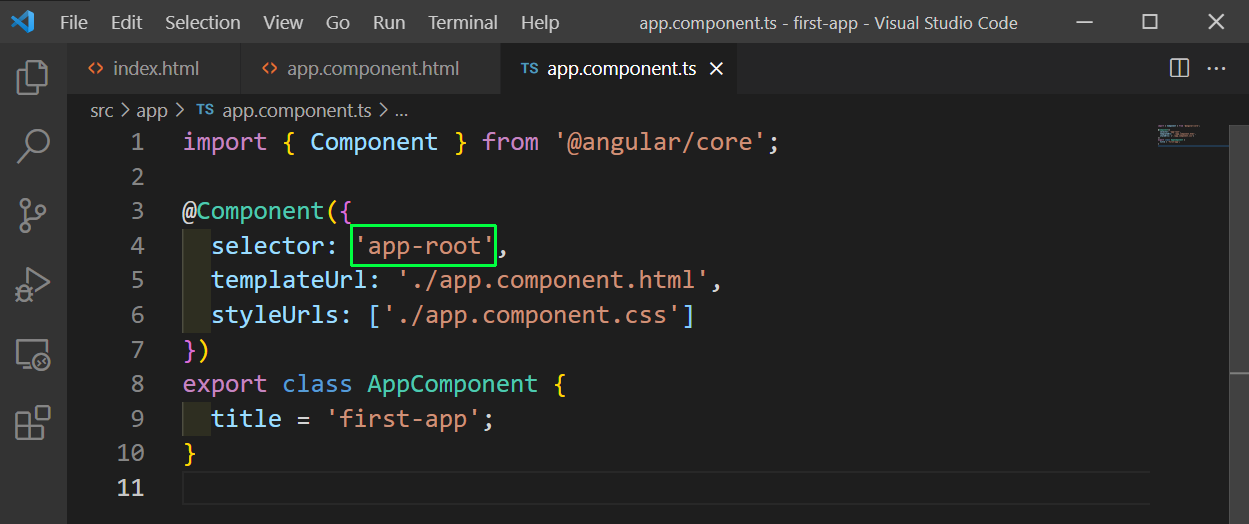This screenshot has width=1249, height=524.
Task: Click the 'app-root' selector string
Action: pyautogui.click(x=424, y=246)
